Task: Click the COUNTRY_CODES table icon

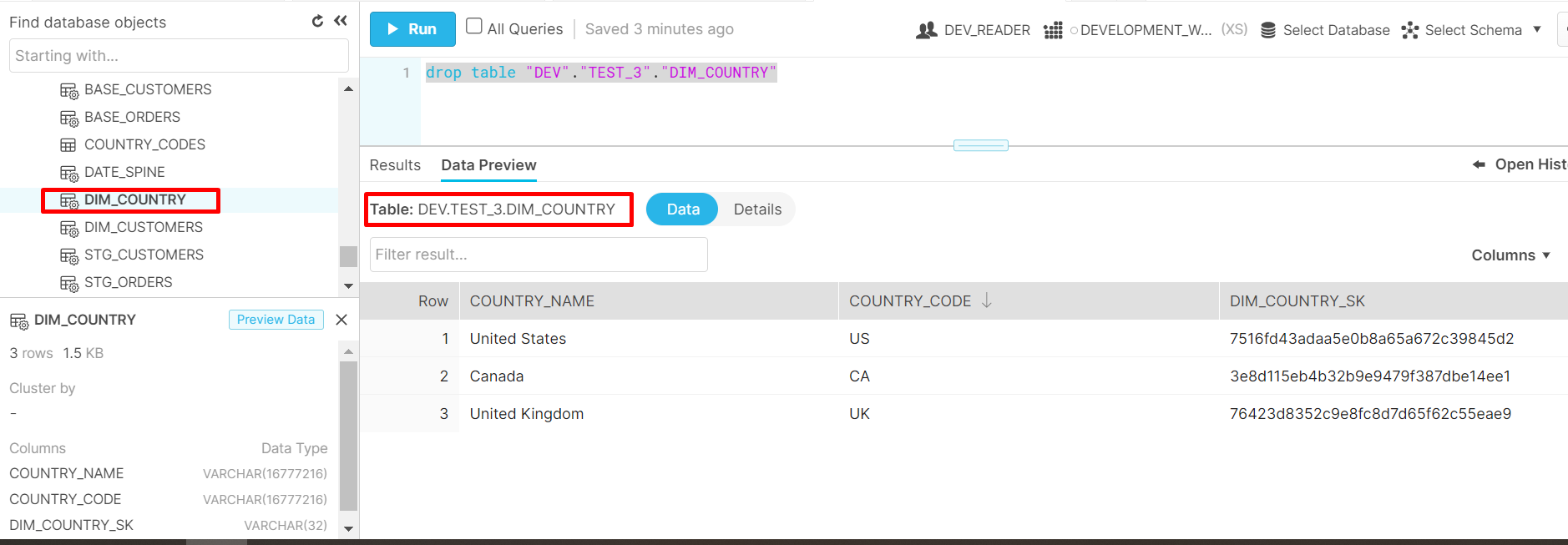Action: point(68,145)
